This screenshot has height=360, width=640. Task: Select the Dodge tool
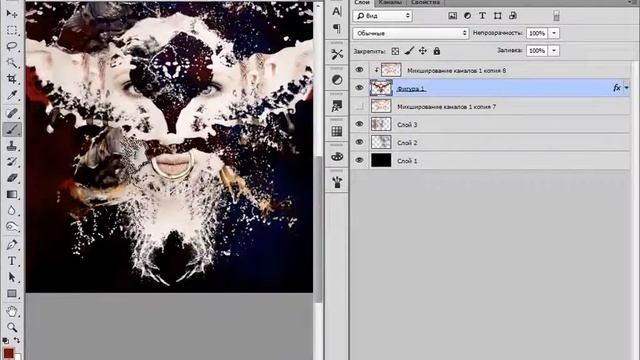(x=11, y=227)
